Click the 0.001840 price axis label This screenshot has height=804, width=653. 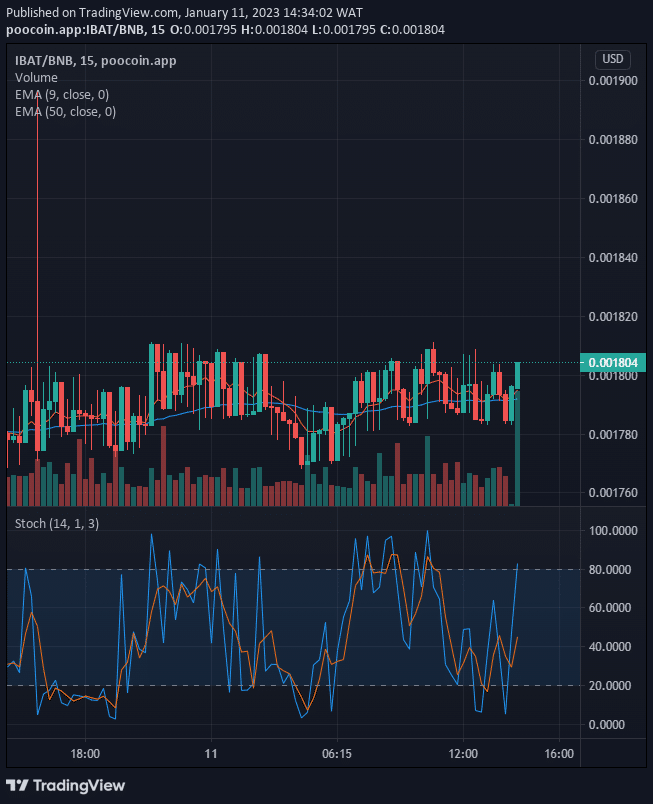(x=613, y=257)
